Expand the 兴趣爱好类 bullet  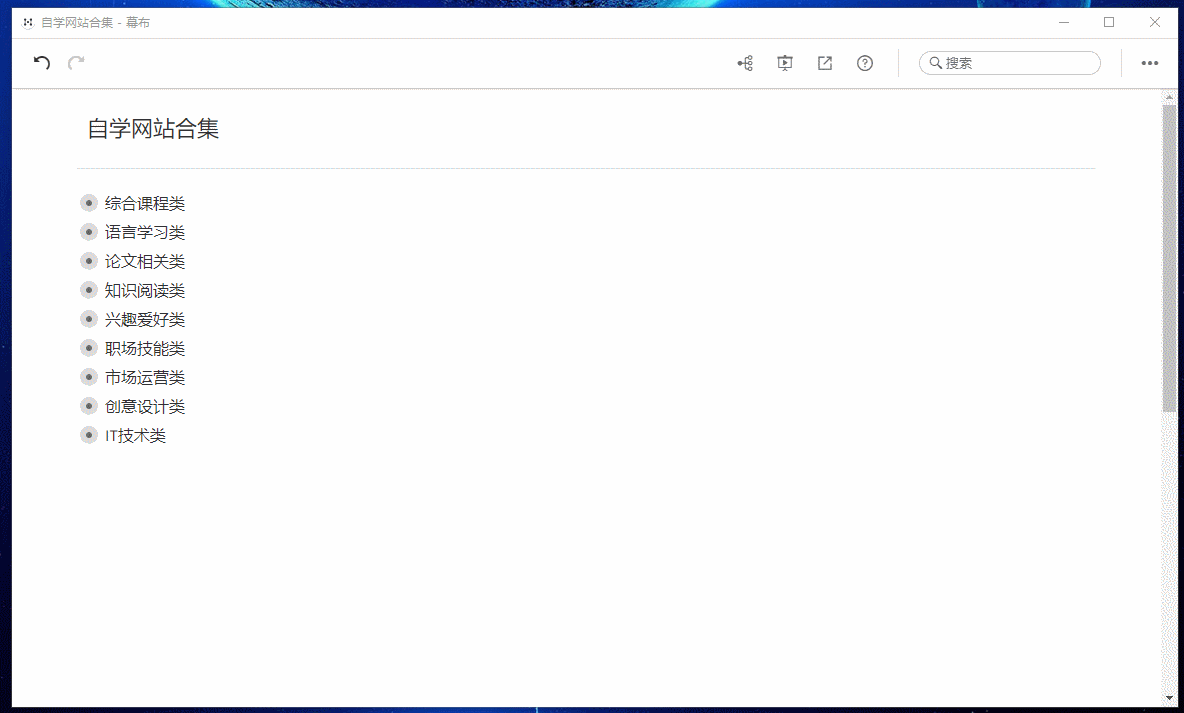tap(88, 319)
